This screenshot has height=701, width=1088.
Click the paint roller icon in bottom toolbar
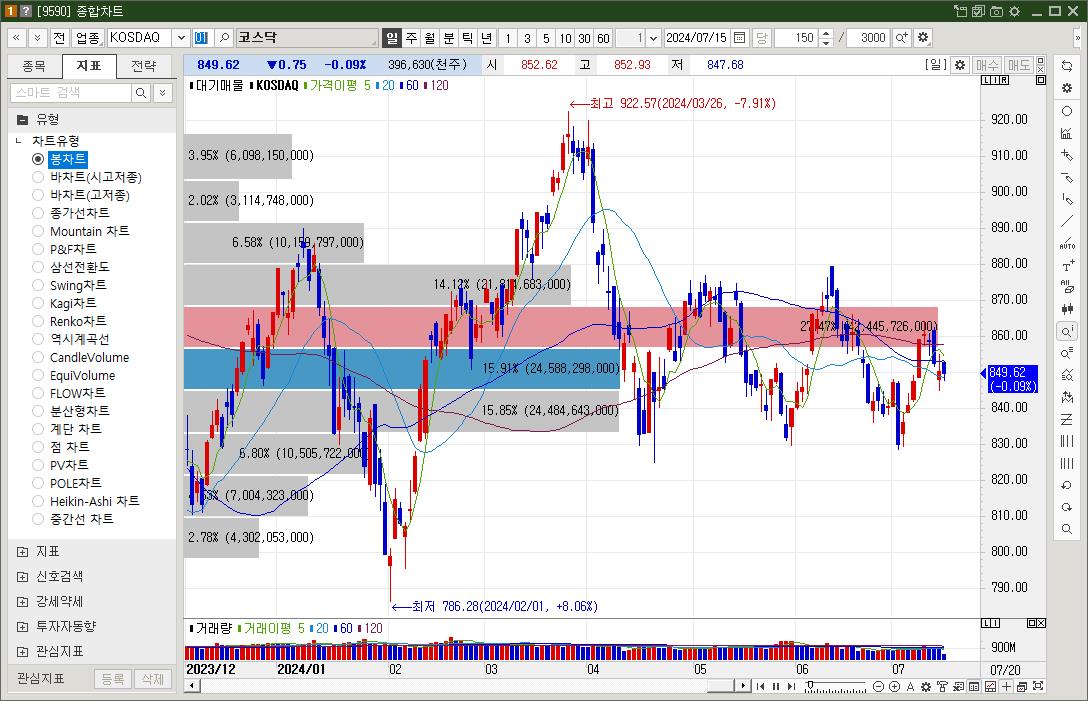942,686
